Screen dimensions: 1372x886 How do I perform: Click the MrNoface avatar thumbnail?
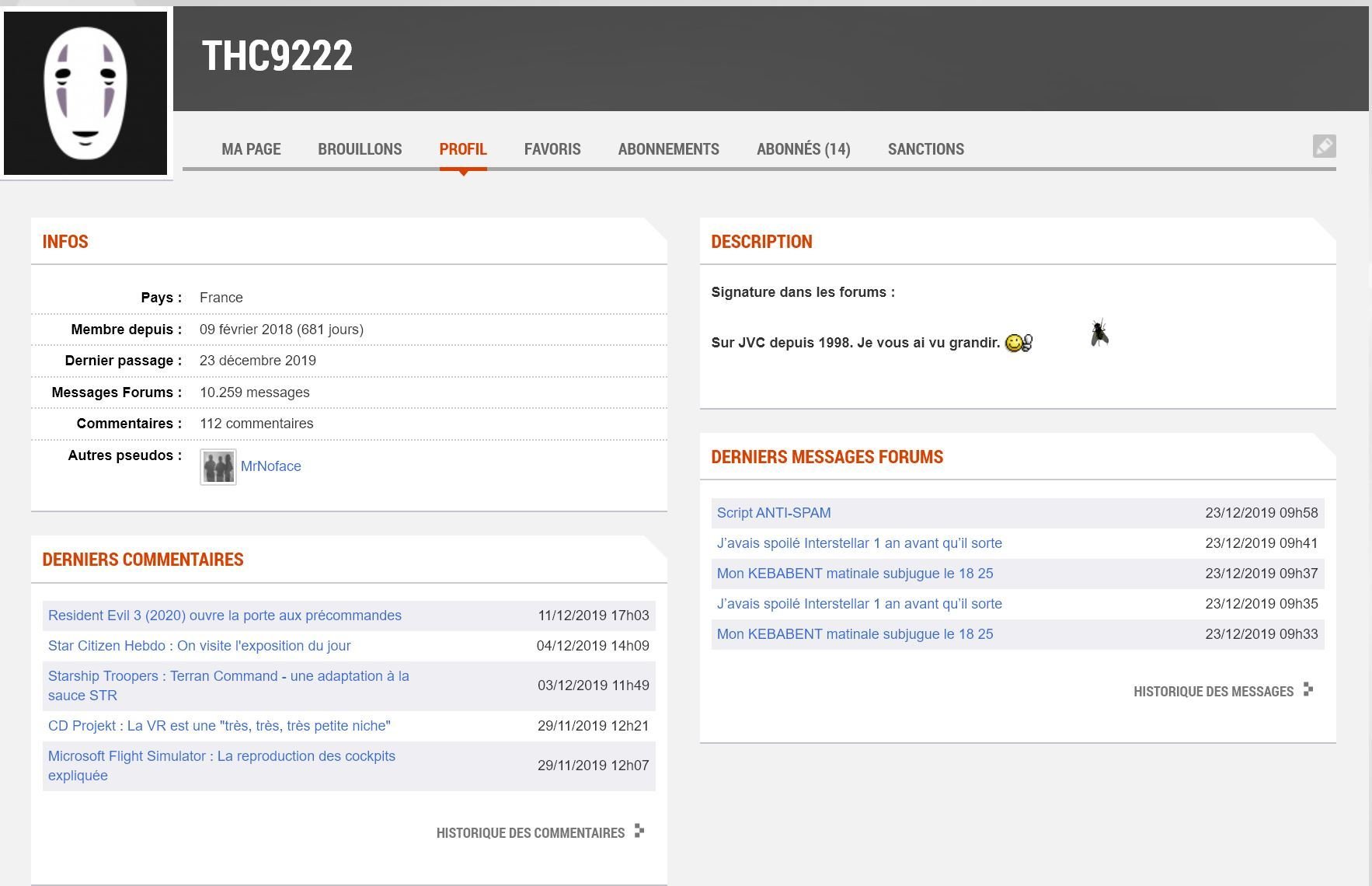(218, 467)
